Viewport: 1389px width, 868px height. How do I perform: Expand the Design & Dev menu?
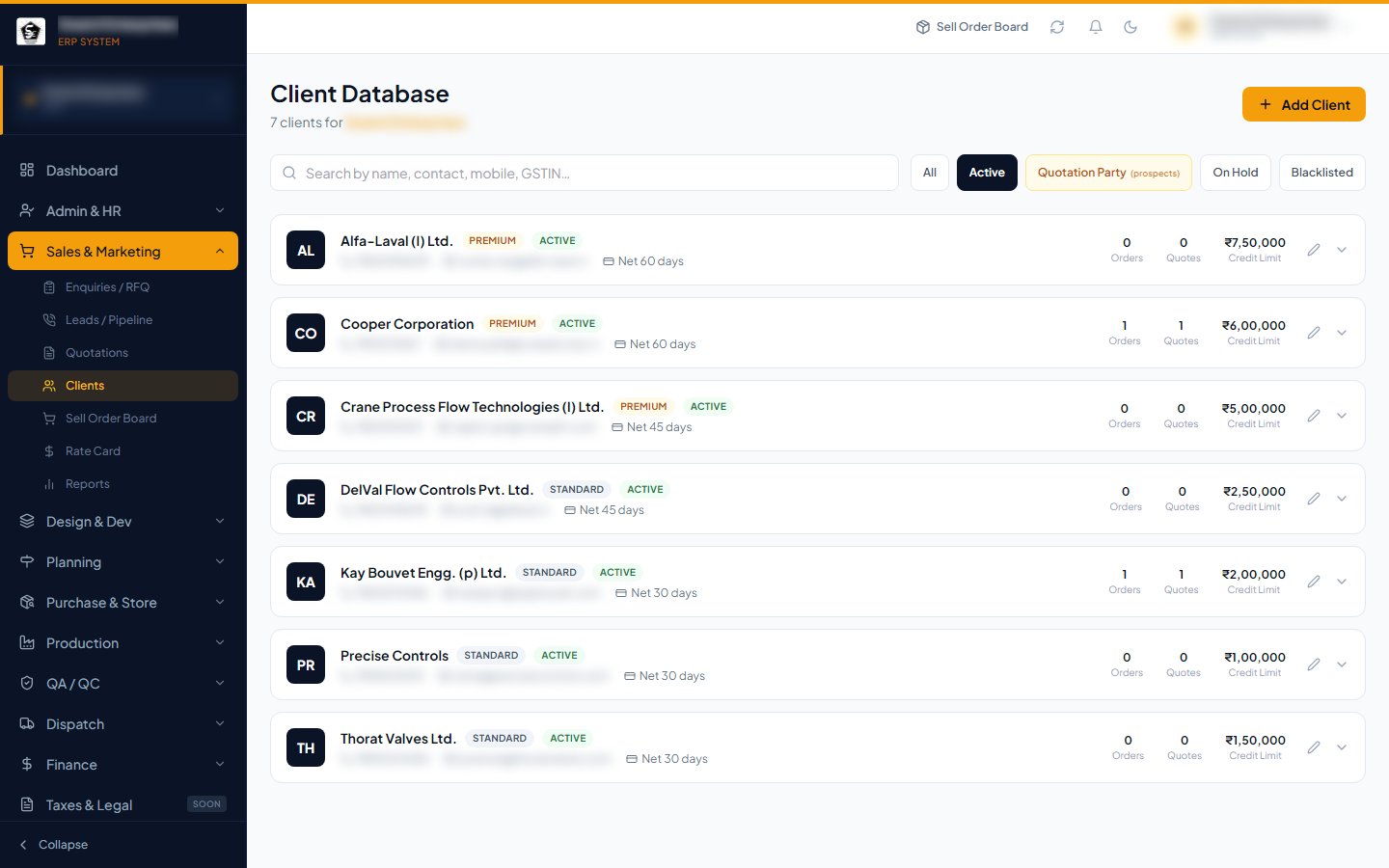click(123, 521)
